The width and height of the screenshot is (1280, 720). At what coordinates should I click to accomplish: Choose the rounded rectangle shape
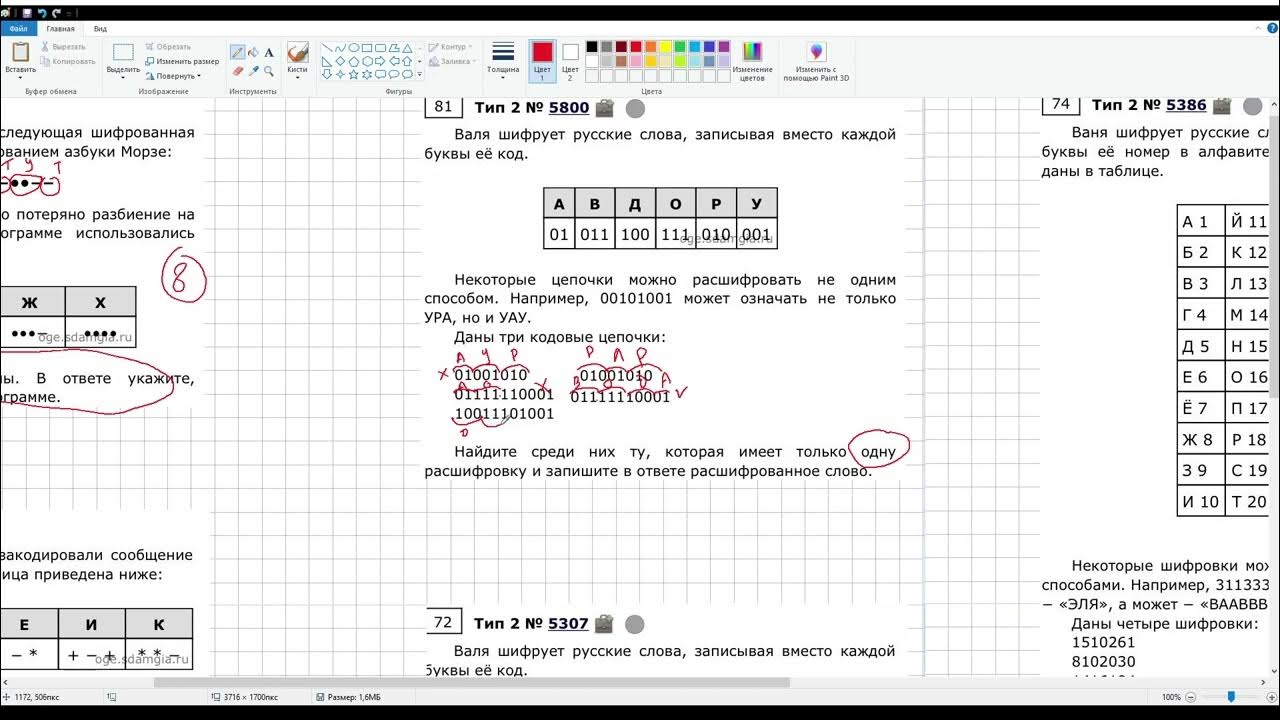point(380,48)
